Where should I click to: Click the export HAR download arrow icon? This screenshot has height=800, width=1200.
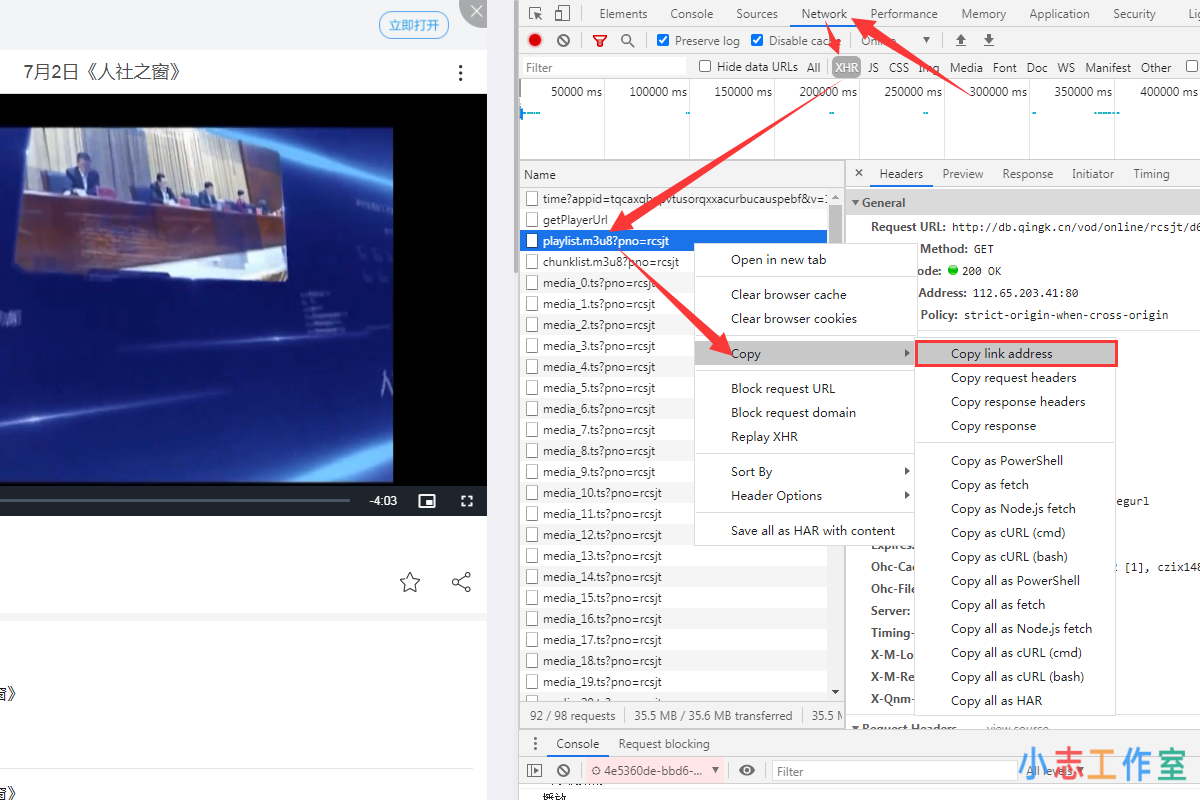tap(989, 40)
